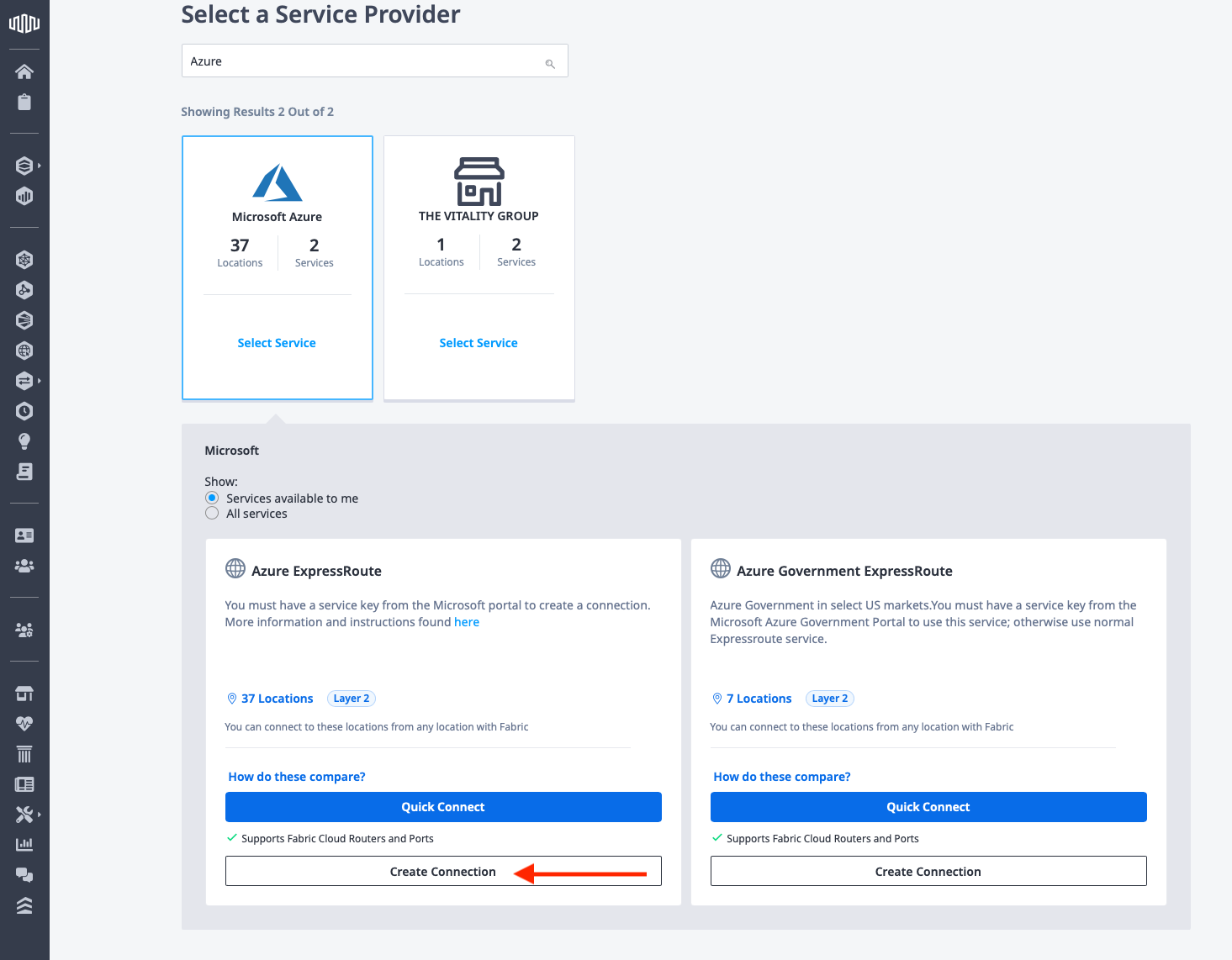Click Select Service under THE VITALITY GROUP
The width and height of the screenshot is (1232, 960).
tap(479, 343)
